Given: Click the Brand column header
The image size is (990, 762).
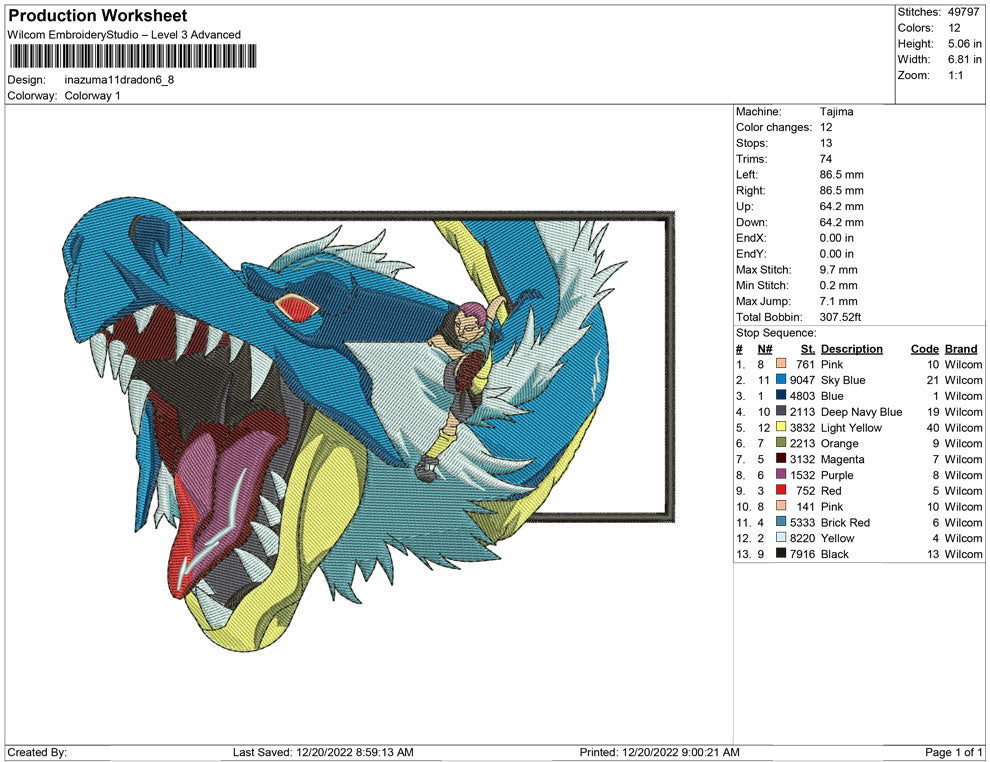Looking at the screenshot, I should coord(961,348).
